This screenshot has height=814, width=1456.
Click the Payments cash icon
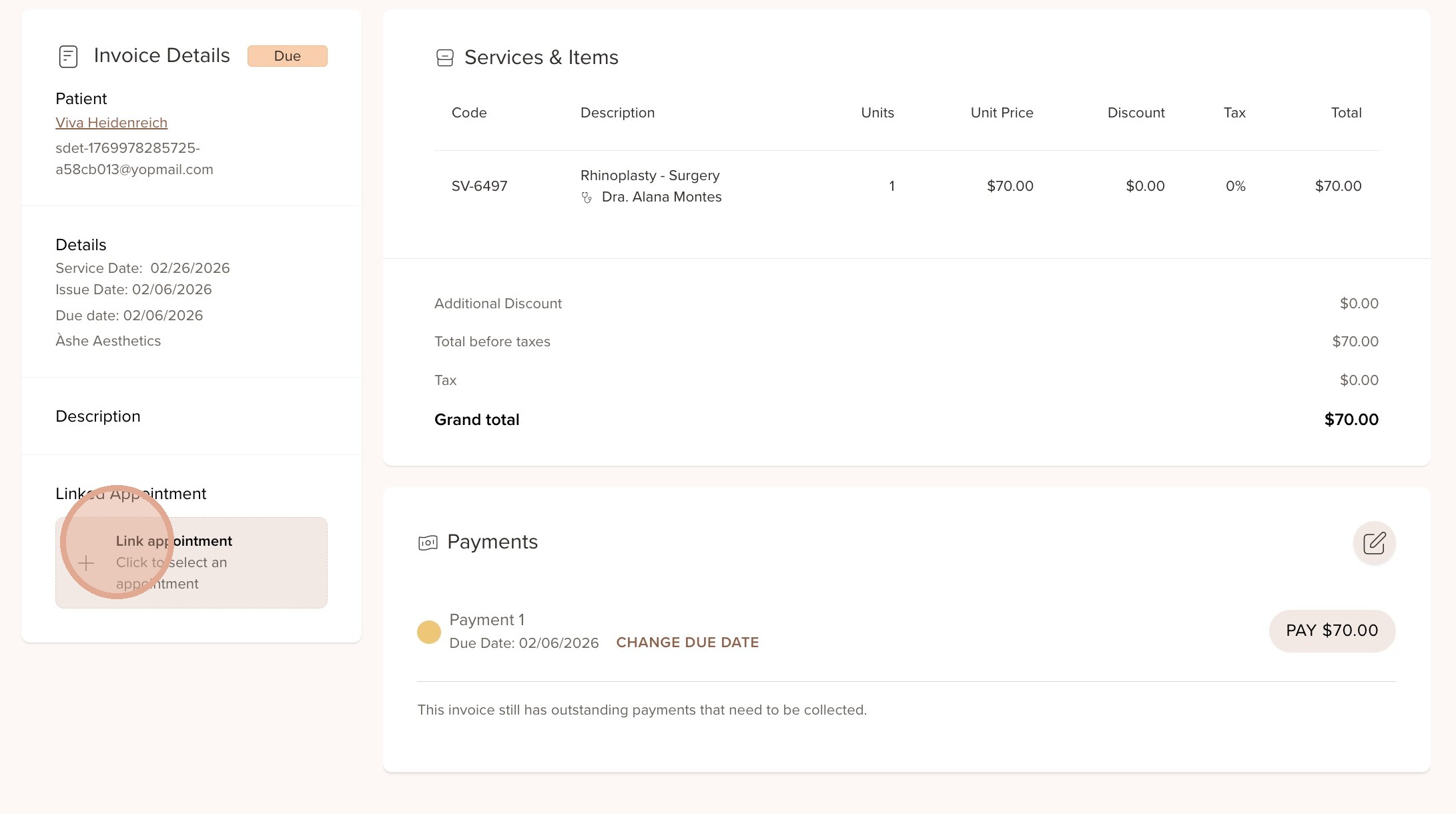[x=428, y=542]
